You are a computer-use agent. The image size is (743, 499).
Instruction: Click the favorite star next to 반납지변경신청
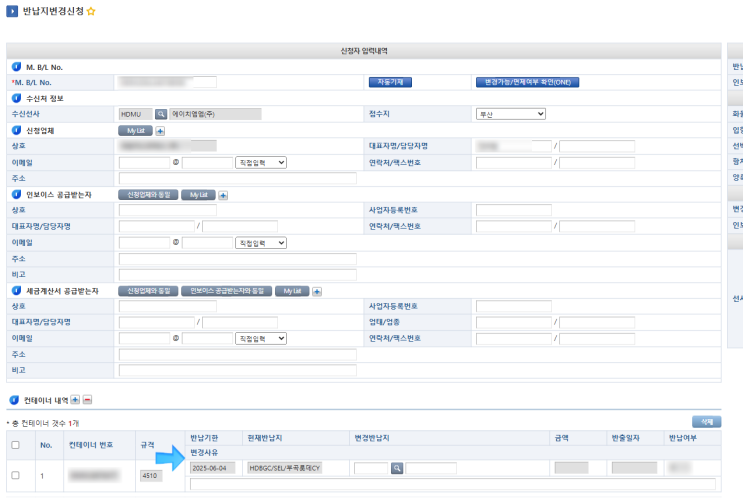click(x=91, y=11)
